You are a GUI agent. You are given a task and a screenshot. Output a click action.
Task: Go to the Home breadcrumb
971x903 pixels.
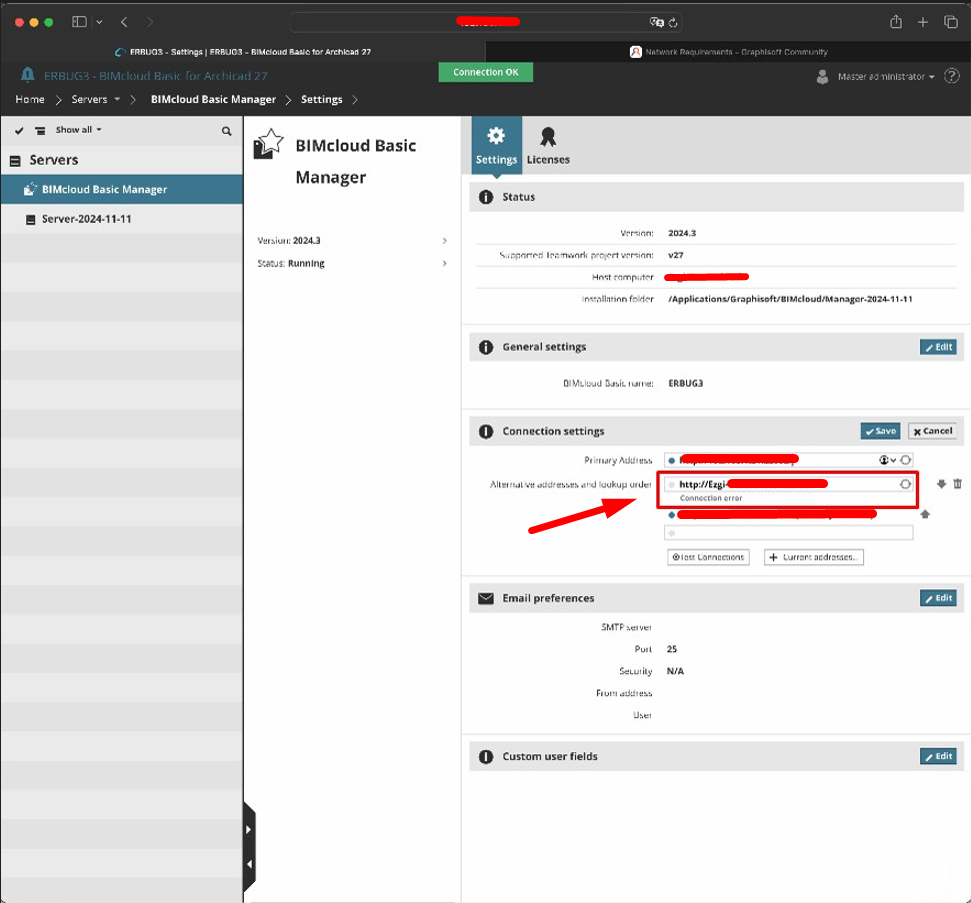click(30, 99)
